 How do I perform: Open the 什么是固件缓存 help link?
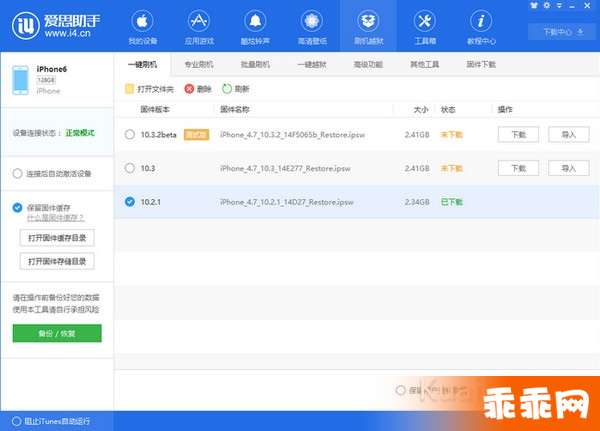[55, 218]
